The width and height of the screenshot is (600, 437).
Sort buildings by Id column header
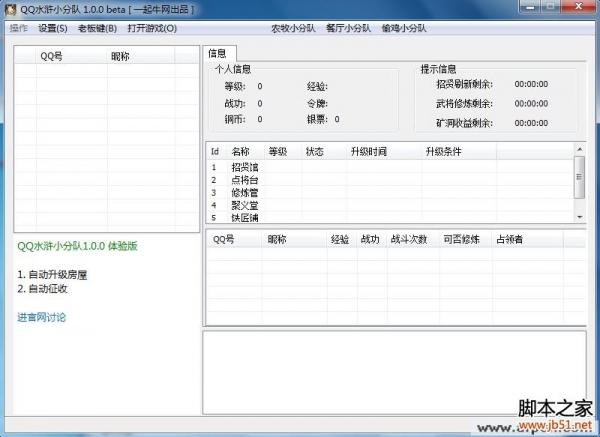pyautogui.click(x=217, y=152)
